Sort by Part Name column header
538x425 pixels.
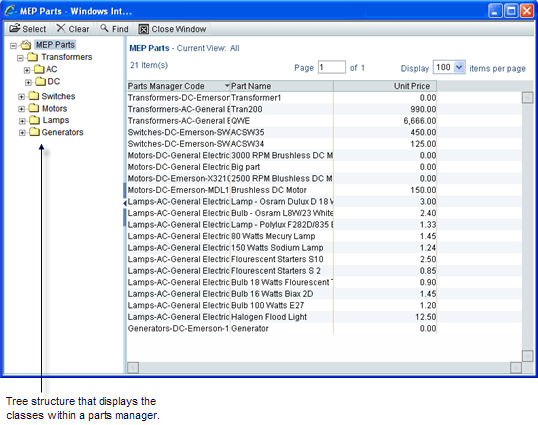pos(281,86)
